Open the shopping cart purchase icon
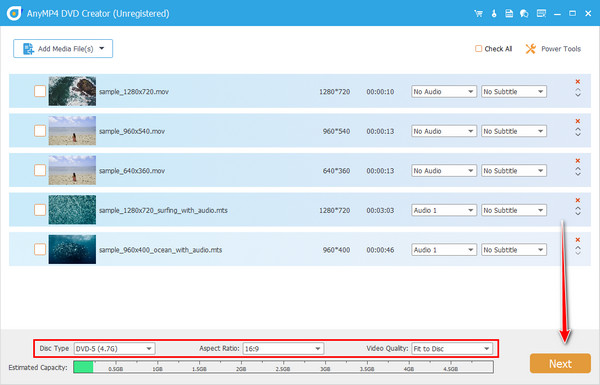Screen dimensions: 600x385 pos(478,14)
